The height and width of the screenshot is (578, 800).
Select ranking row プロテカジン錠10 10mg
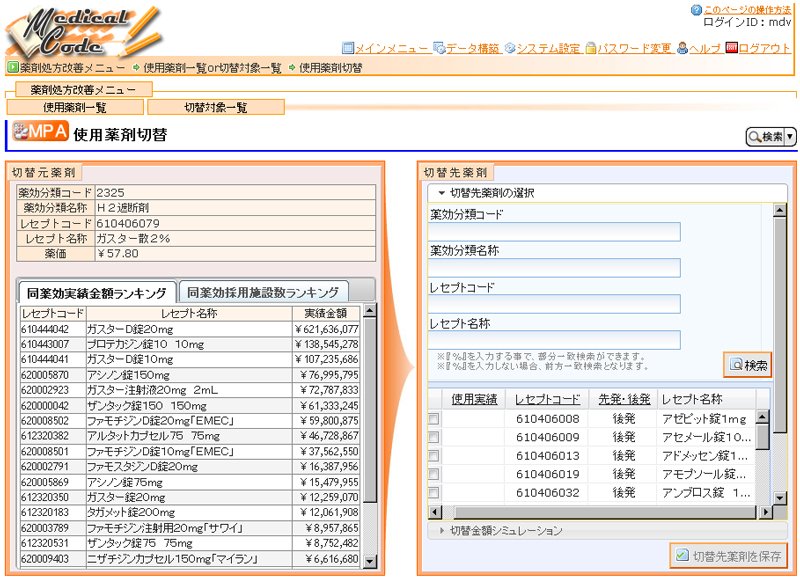(190, 344)
